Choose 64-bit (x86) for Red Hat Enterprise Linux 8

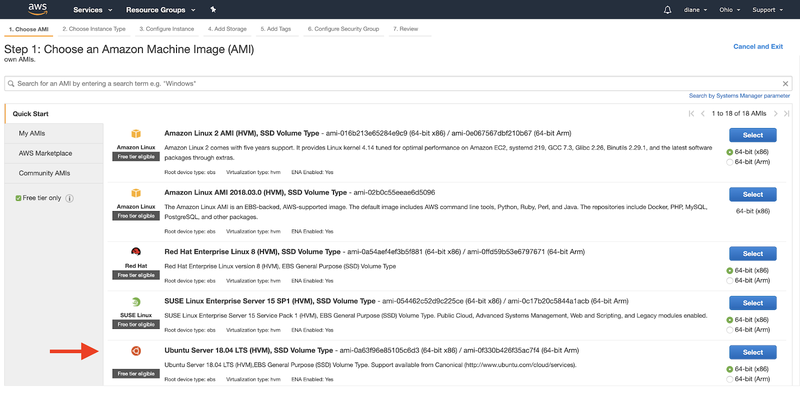click(730, 270)
